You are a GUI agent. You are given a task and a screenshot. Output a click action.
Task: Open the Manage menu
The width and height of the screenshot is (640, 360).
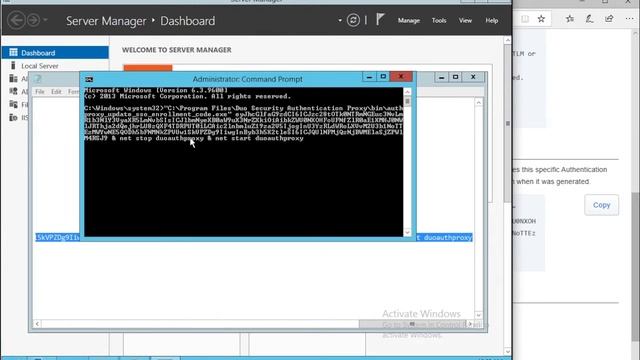point(409,20)
